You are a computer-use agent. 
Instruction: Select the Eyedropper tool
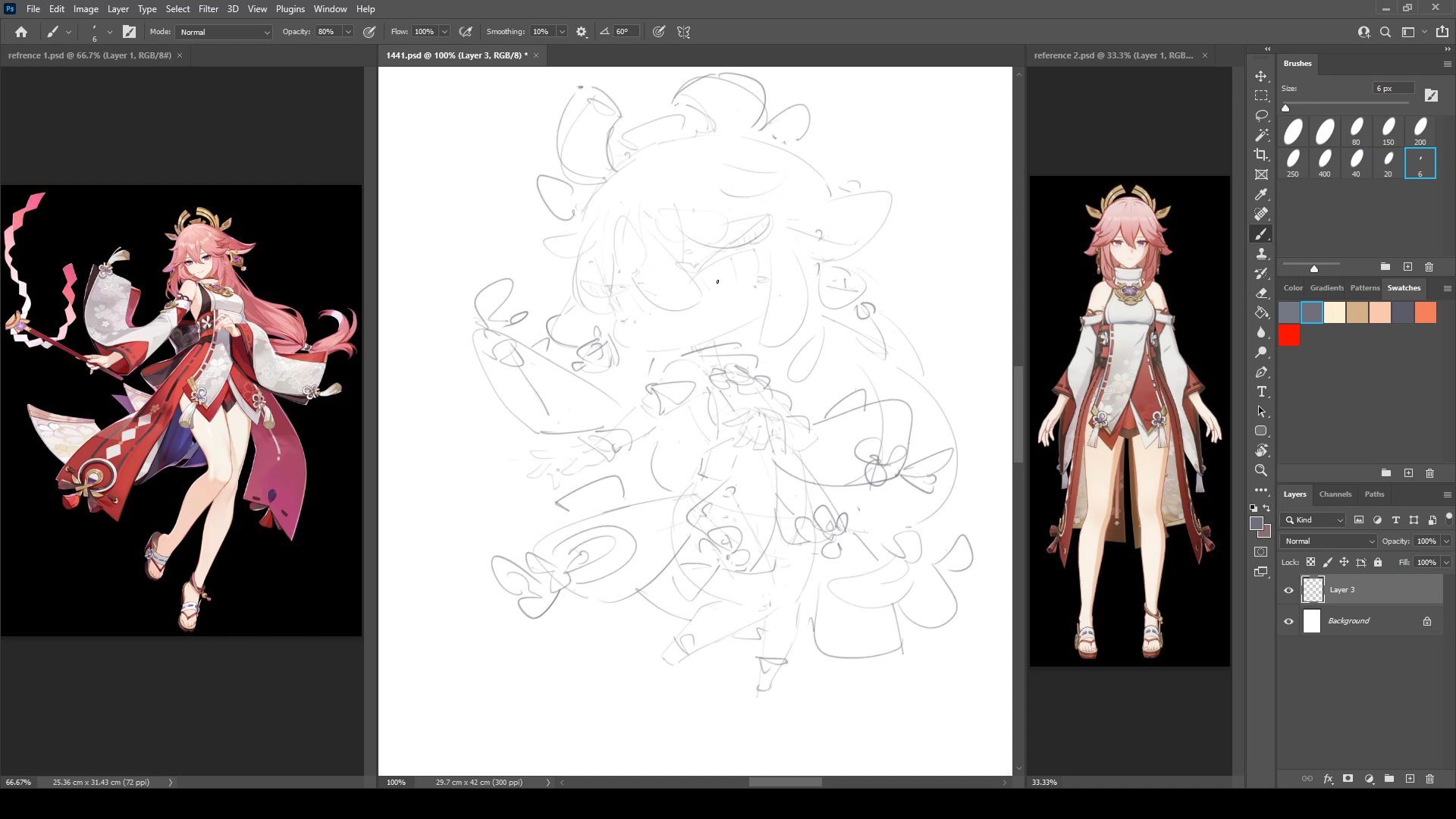(x=1261, y=195)
